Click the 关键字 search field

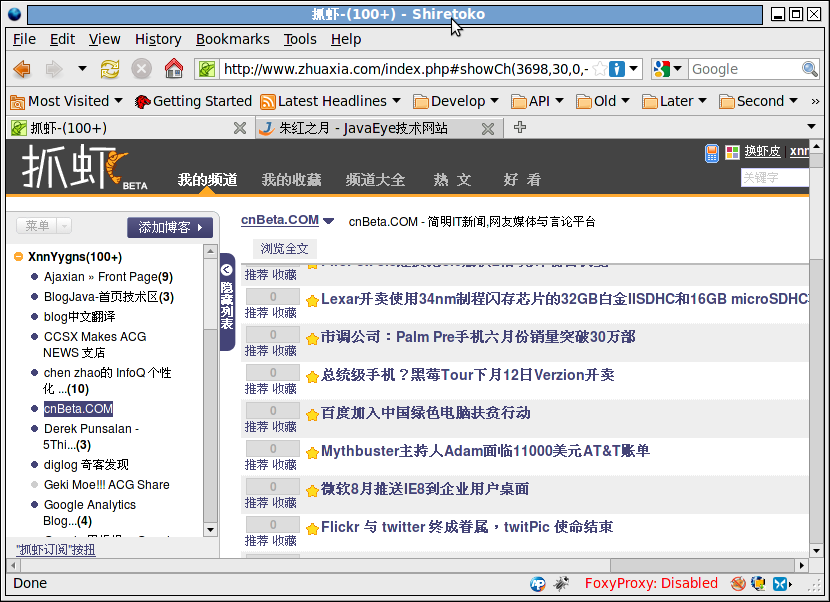click(x=774, y=178)
